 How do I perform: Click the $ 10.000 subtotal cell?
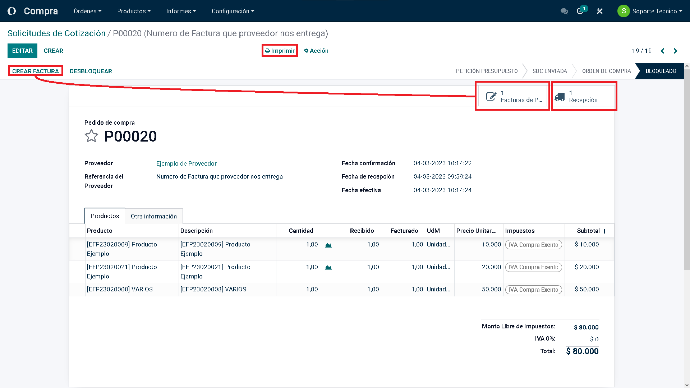(587, 245)
